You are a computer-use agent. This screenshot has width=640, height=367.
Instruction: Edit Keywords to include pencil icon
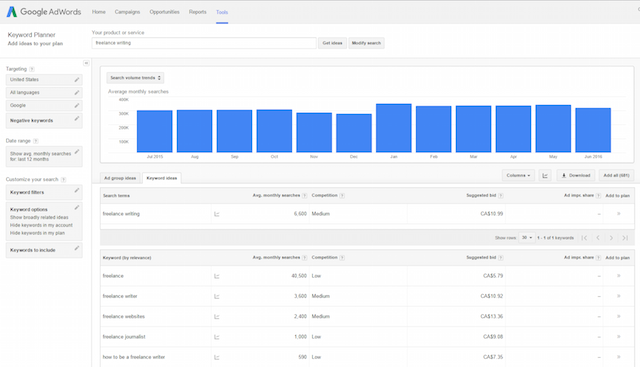point(77,248)
